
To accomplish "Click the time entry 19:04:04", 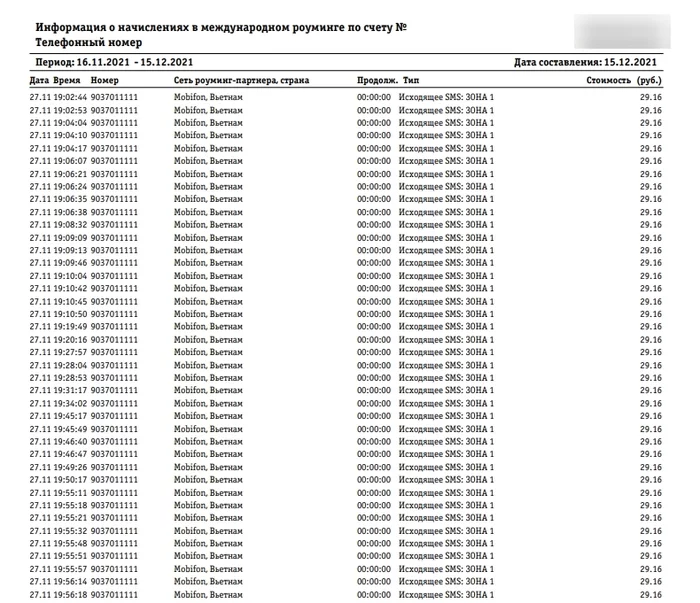I will (70, 123).
